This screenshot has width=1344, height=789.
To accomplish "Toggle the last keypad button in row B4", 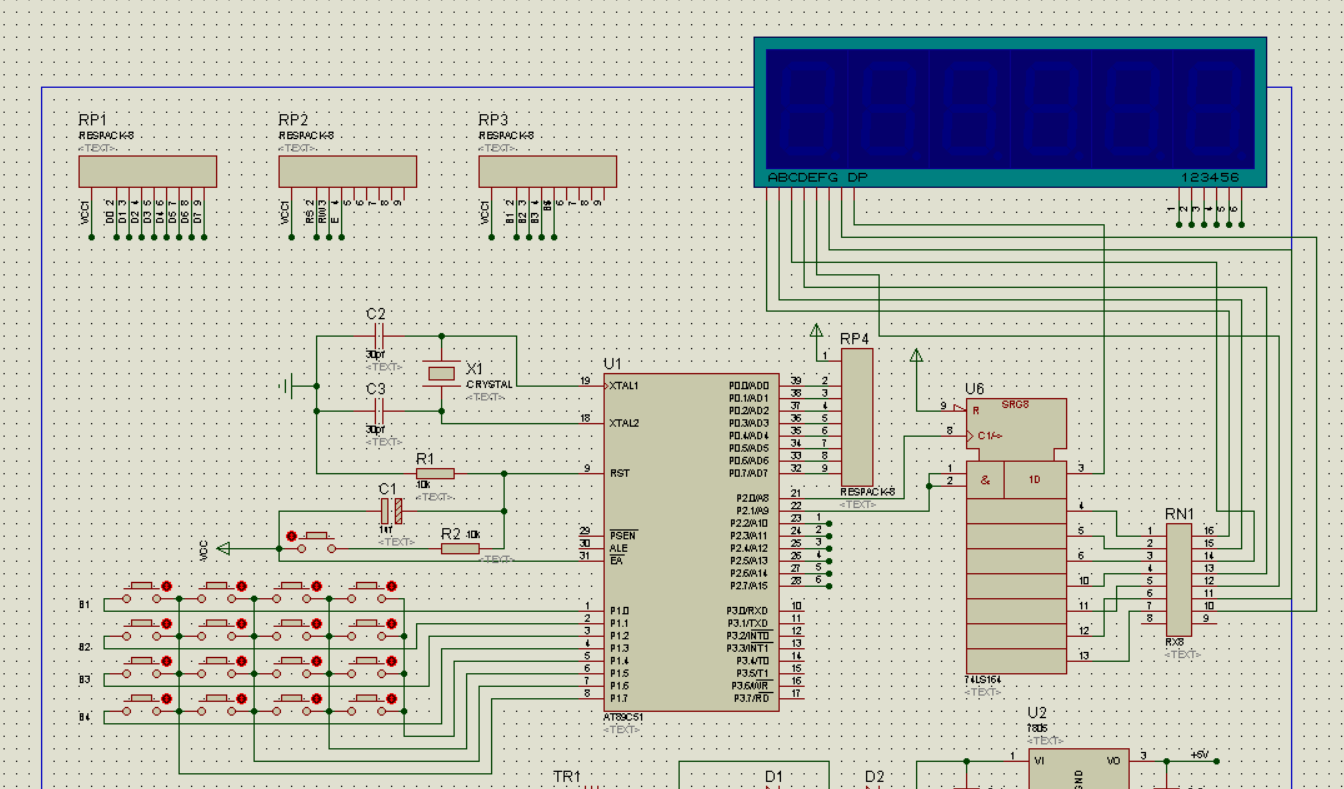I will coord(392,698).
